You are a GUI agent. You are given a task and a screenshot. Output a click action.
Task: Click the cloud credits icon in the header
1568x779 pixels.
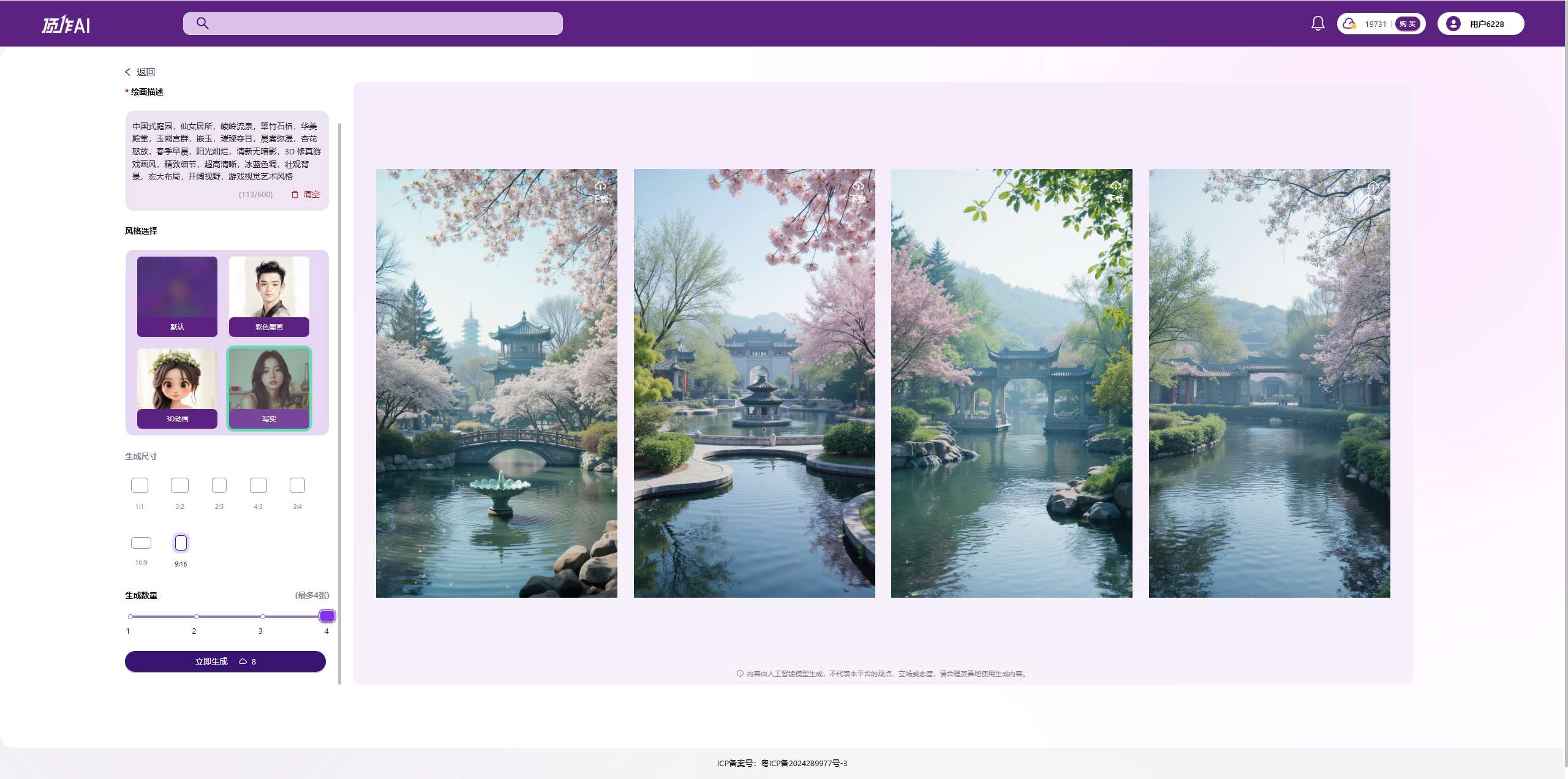click(x=1349, y=24)
